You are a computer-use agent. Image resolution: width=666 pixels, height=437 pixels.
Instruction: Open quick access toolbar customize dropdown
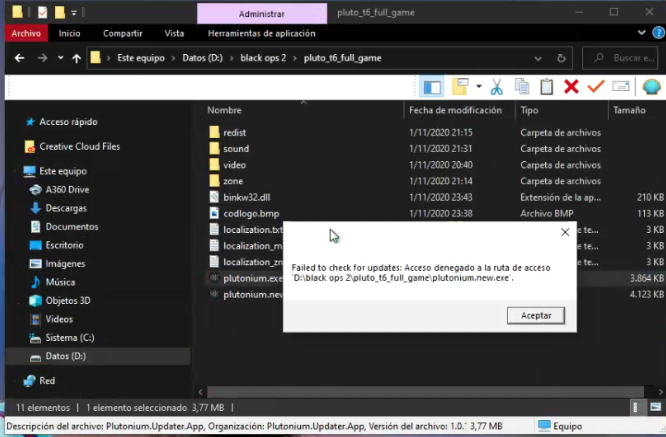[x=74, y=13]
